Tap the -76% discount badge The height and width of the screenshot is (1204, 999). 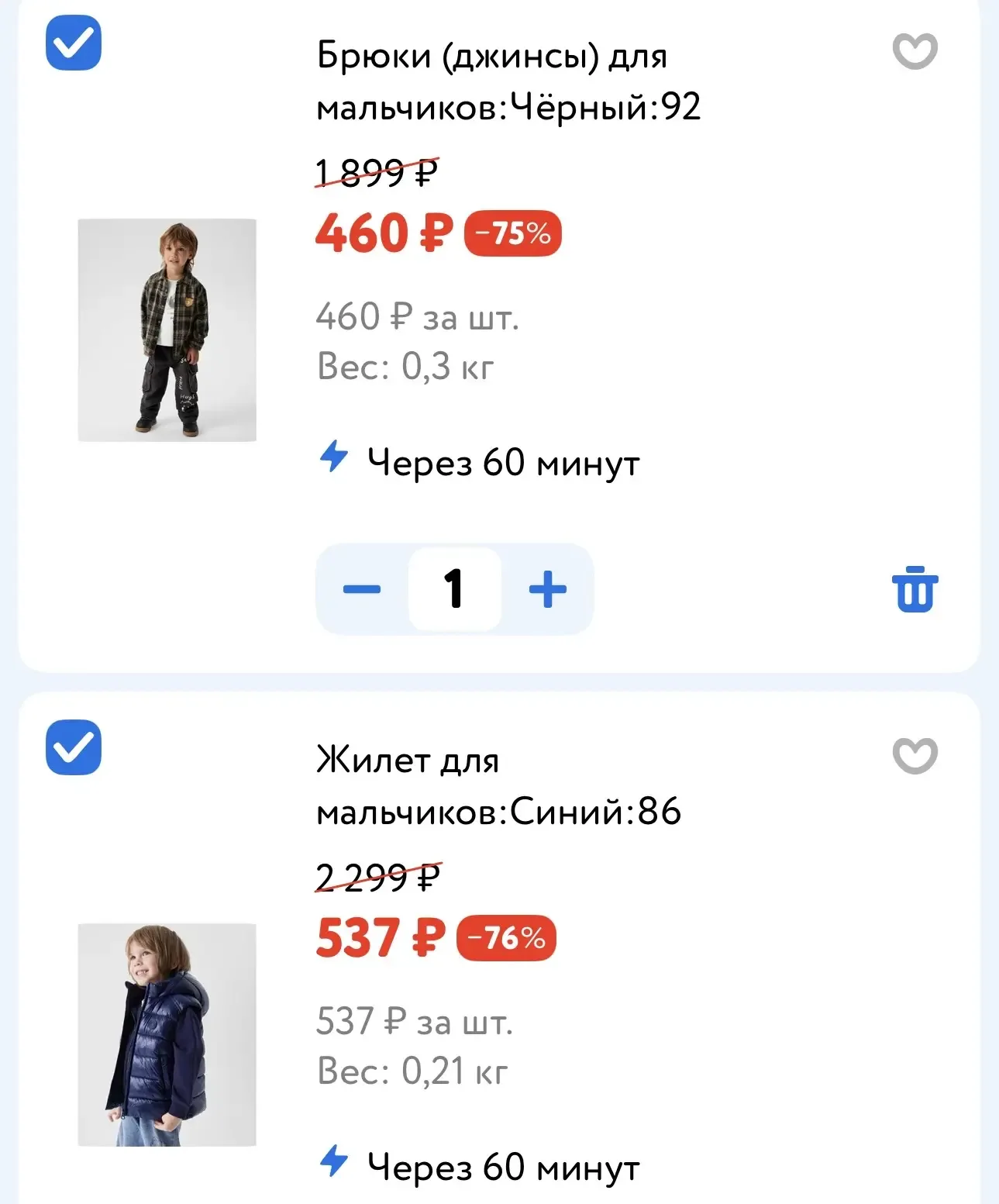click(507, 938)
